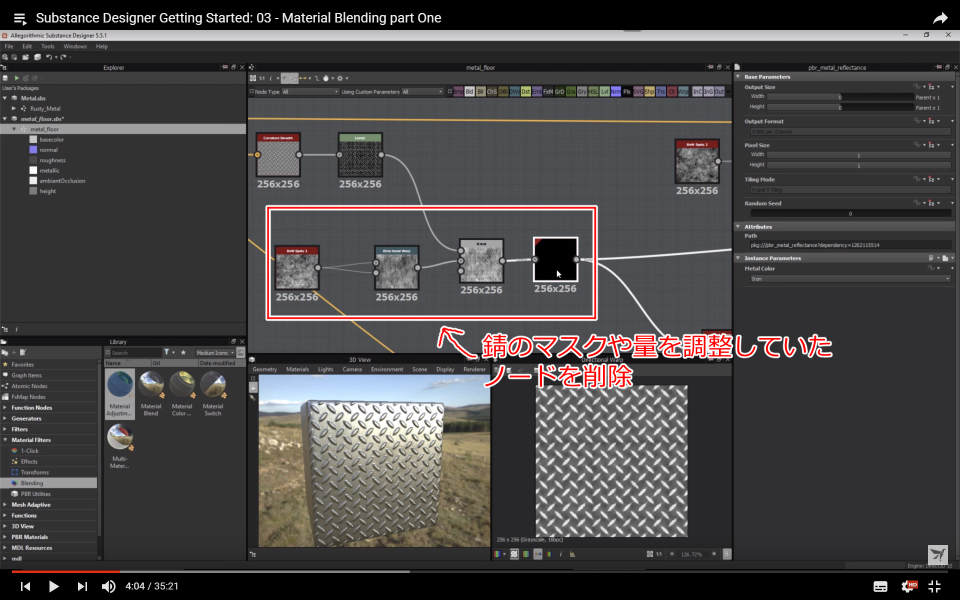Click the Nrm node shortcut
Screen dimensions: 960x600
point(616,91)
